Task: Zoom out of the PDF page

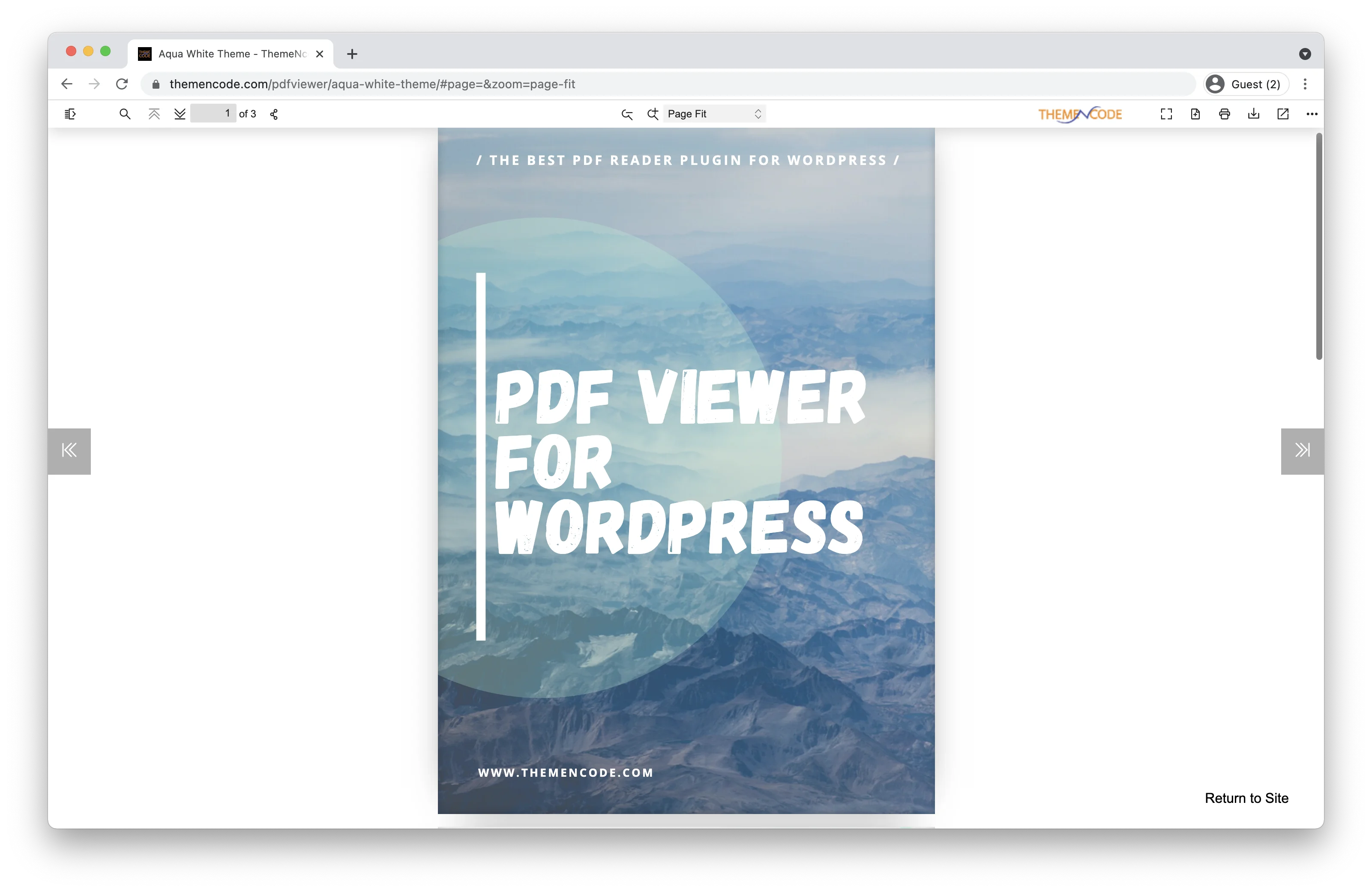Action: [626, 114]
